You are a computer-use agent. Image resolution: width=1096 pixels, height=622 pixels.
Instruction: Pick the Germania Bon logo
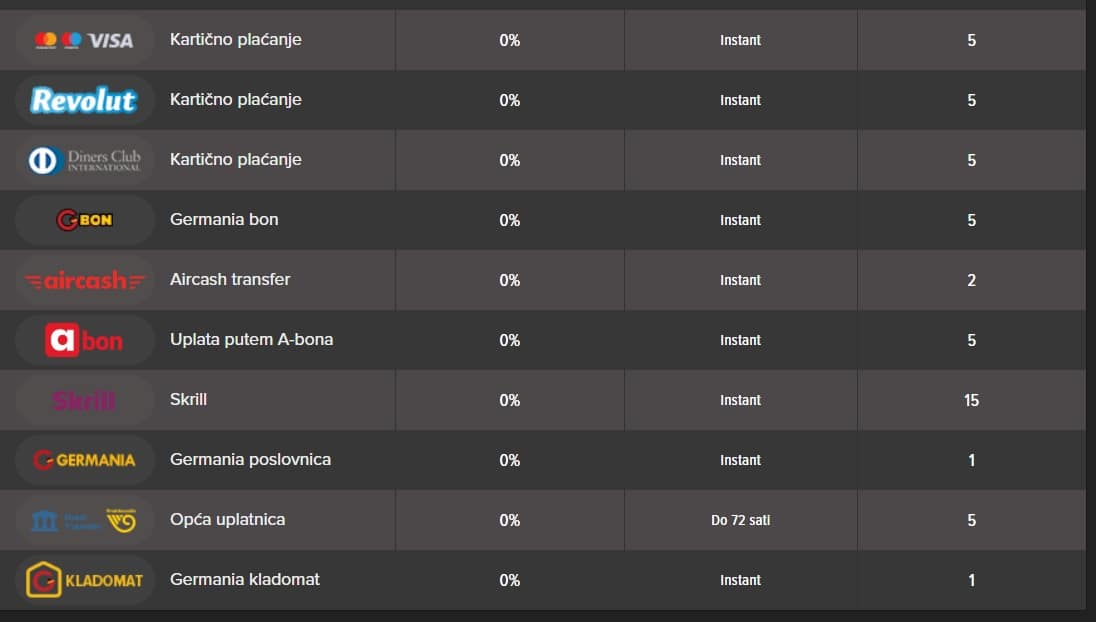[x=84, y=220]
